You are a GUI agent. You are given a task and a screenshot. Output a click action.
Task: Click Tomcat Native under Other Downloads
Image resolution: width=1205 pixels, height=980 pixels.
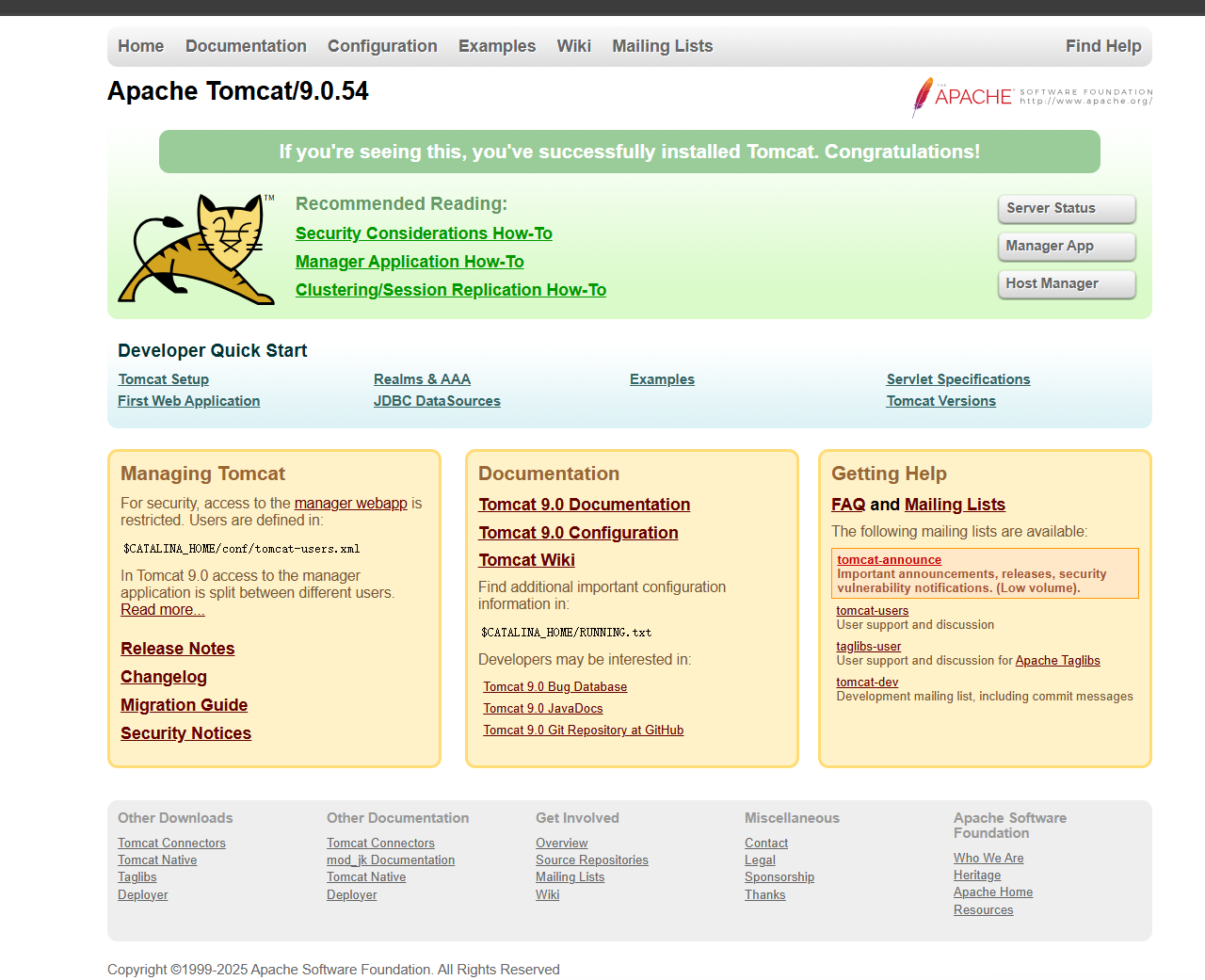coord(157,860)
